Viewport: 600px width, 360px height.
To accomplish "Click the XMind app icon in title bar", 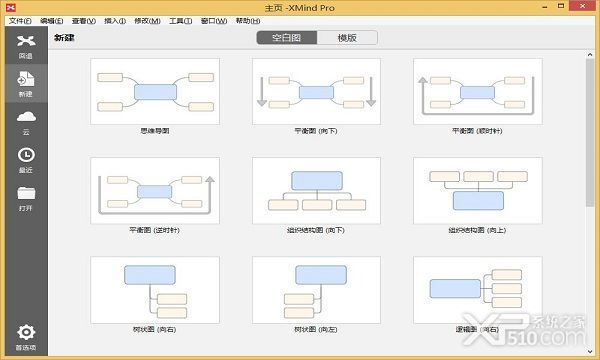I will click(11, 7).
